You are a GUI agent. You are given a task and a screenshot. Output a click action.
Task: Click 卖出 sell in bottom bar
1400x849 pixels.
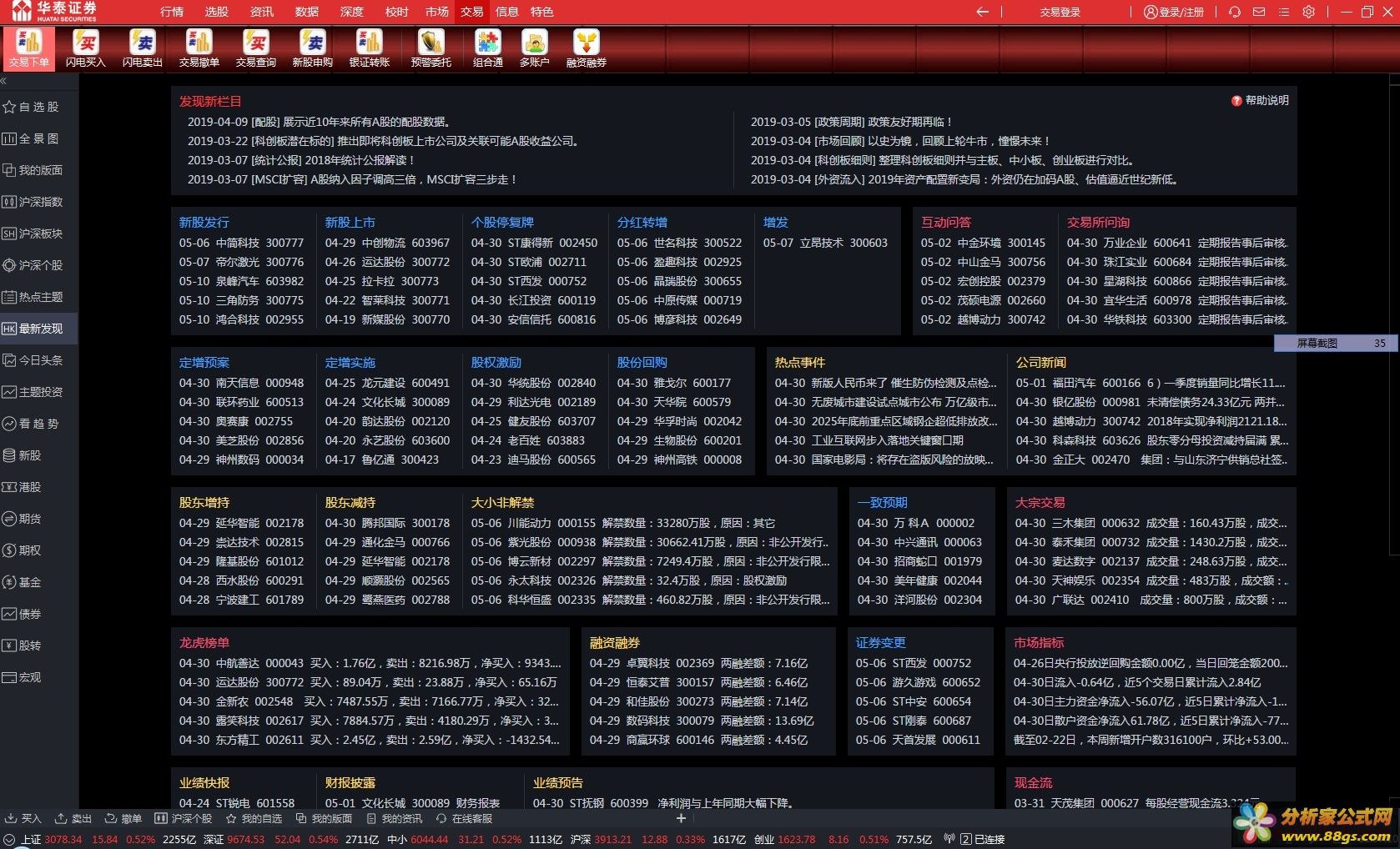(73, 819)
